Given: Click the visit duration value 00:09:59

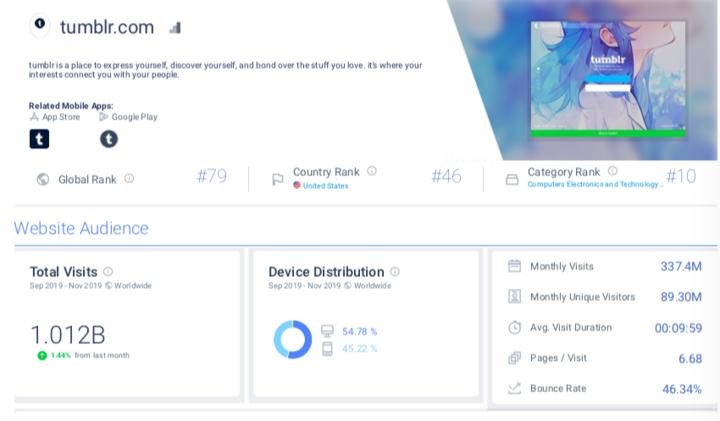Looking at the screenshot, I should click(x=678, y=328).
